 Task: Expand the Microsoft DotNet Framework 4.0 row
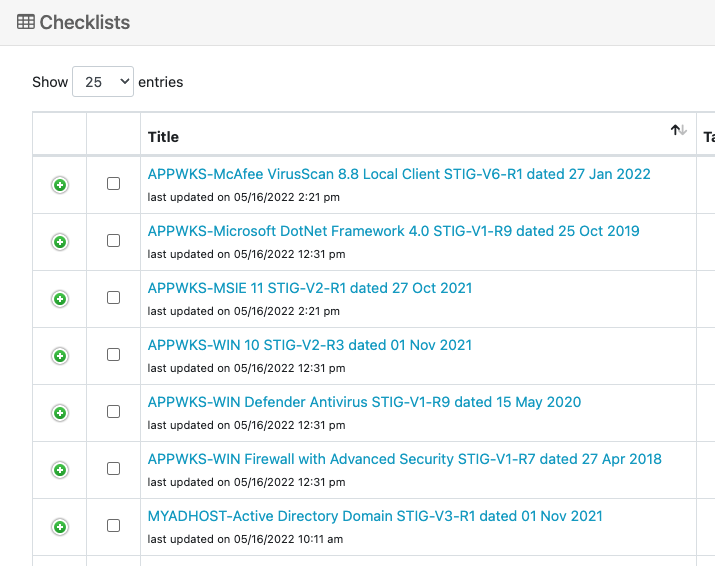click(x=60, y=242)
